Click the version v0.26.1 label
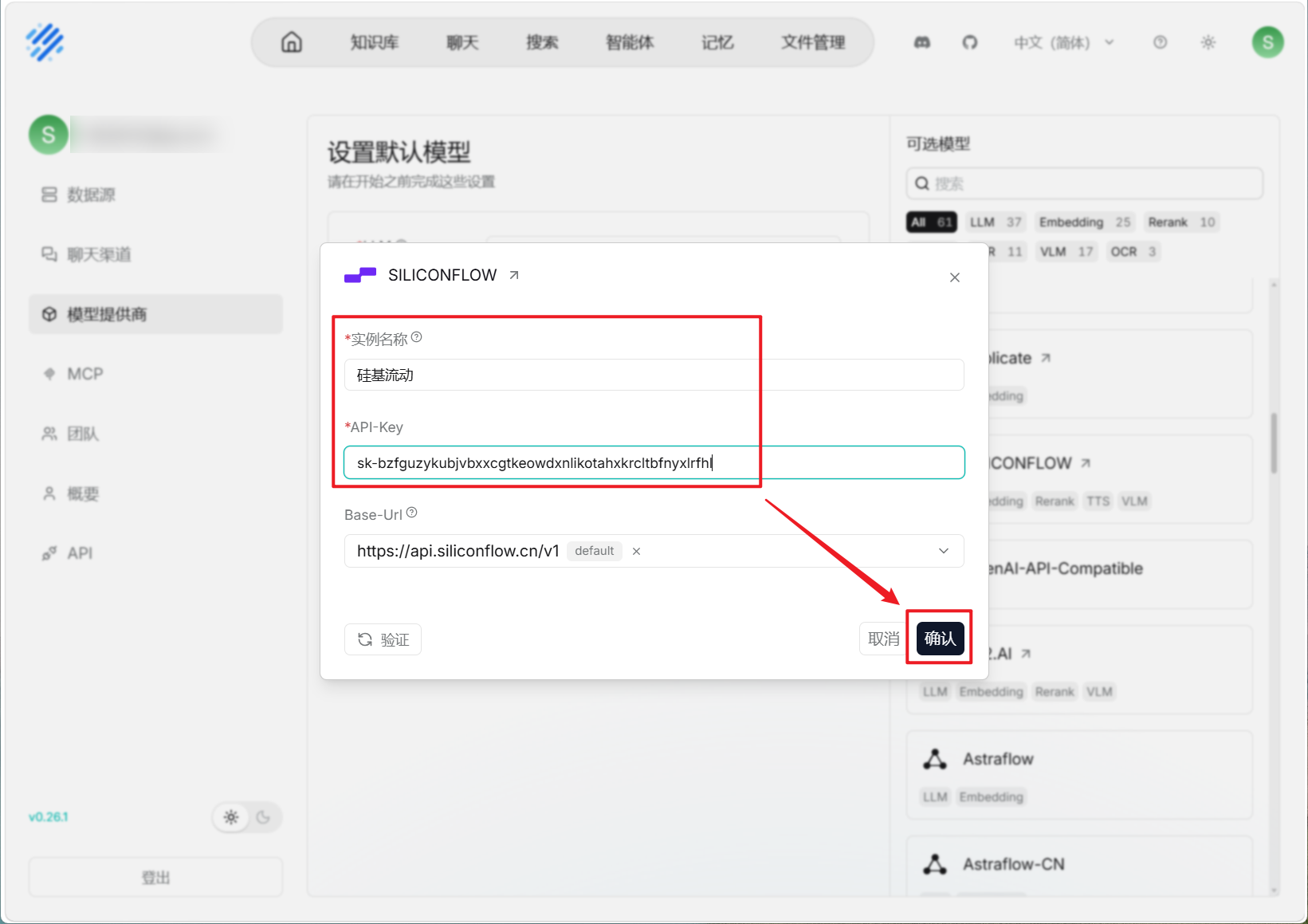 tap(49, 817)
